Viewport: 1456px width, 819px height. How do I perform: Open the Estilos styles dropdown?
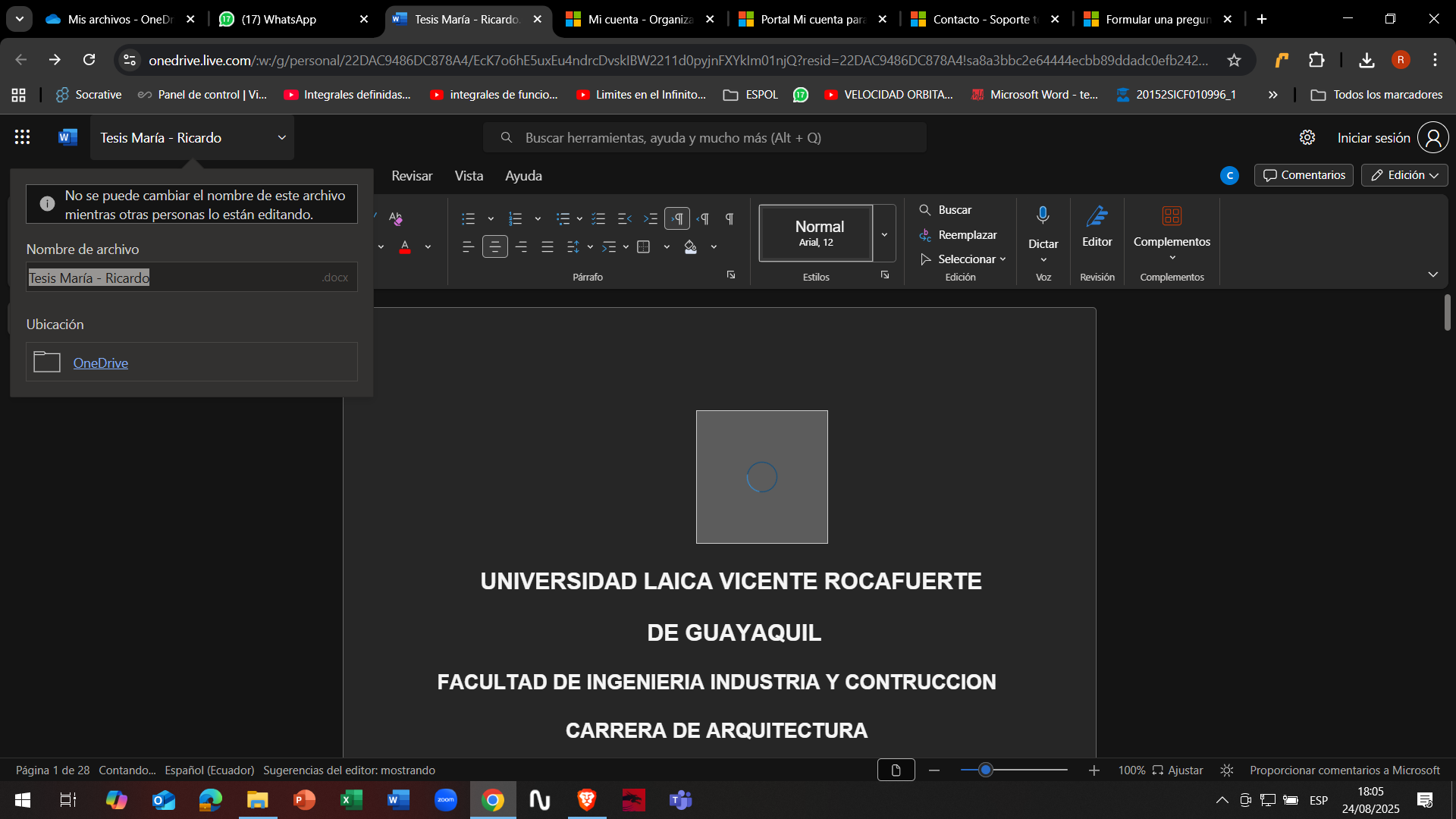click(884, 234)
